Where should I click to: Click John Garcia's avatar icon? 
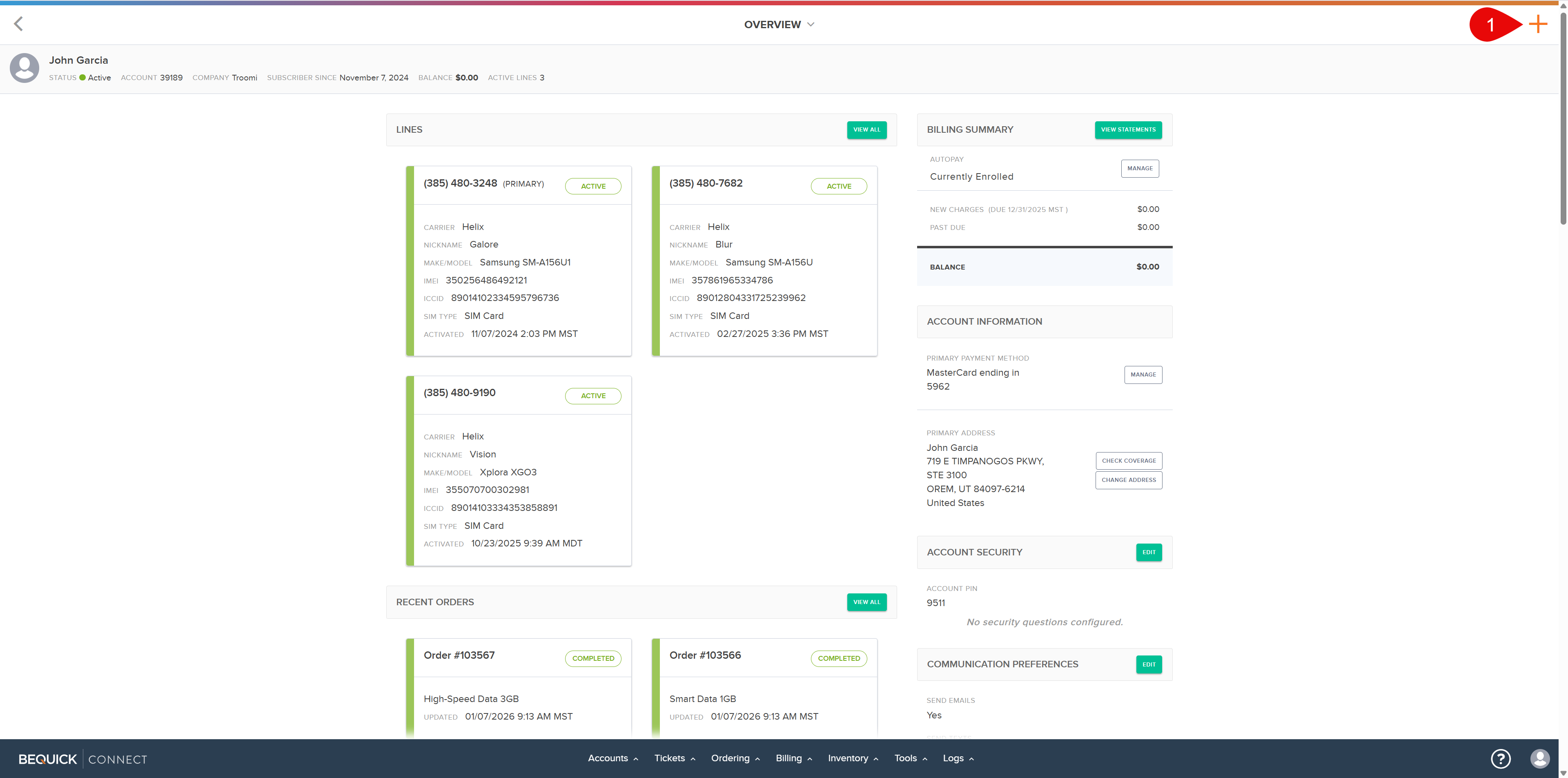click(x=24, y=67)
